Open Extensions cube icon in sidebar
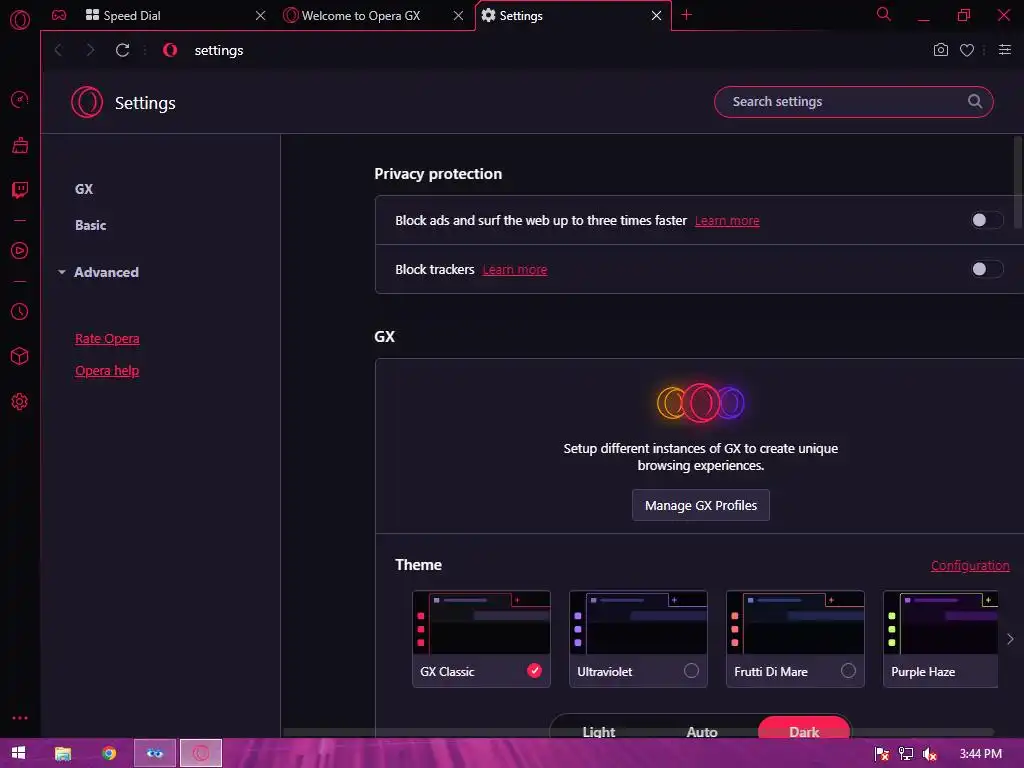1024x768 pixels. click(x=20, y=356)
